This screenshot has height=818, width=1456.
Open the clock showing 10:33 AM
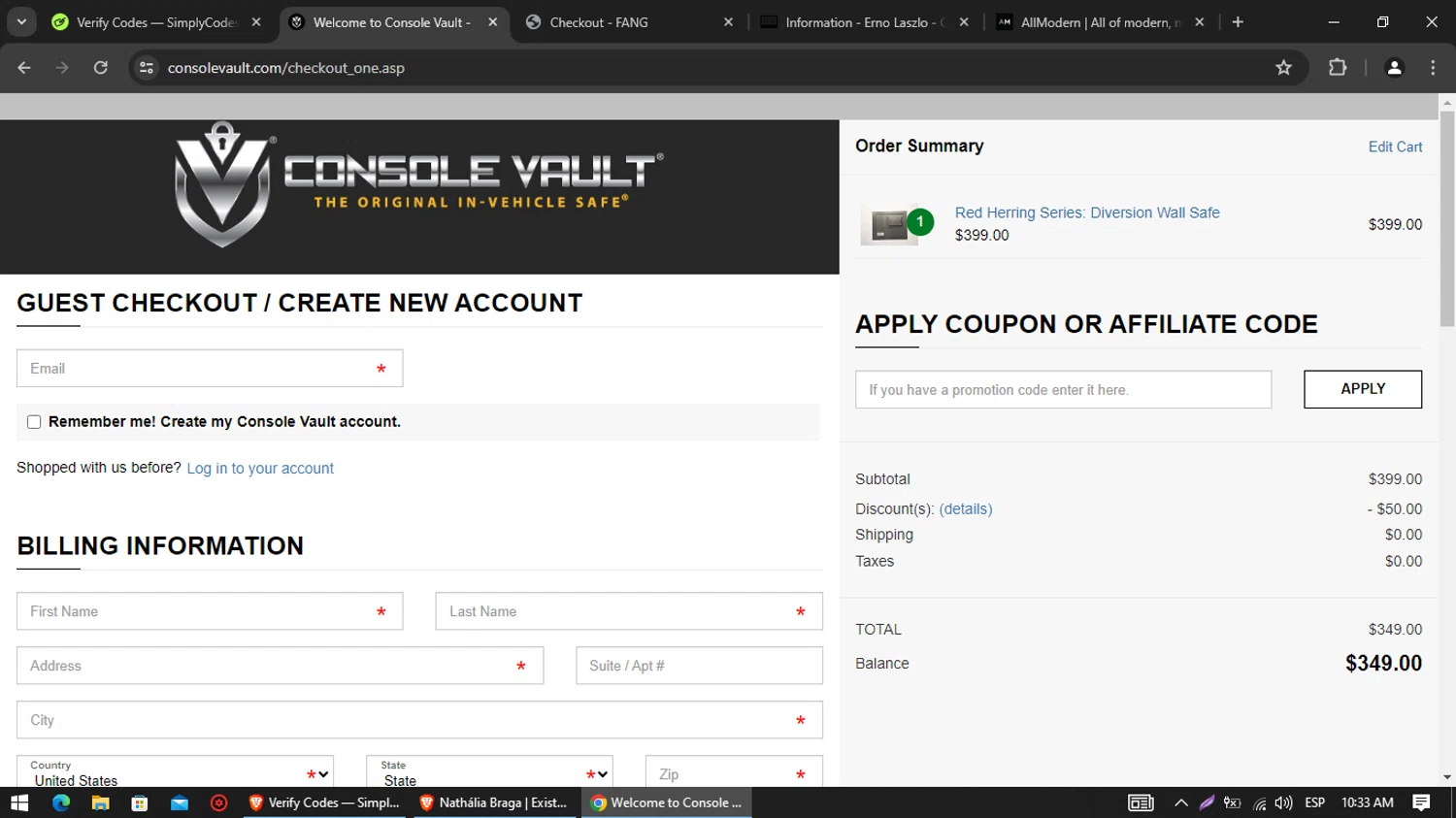[x=1368, y=802]
